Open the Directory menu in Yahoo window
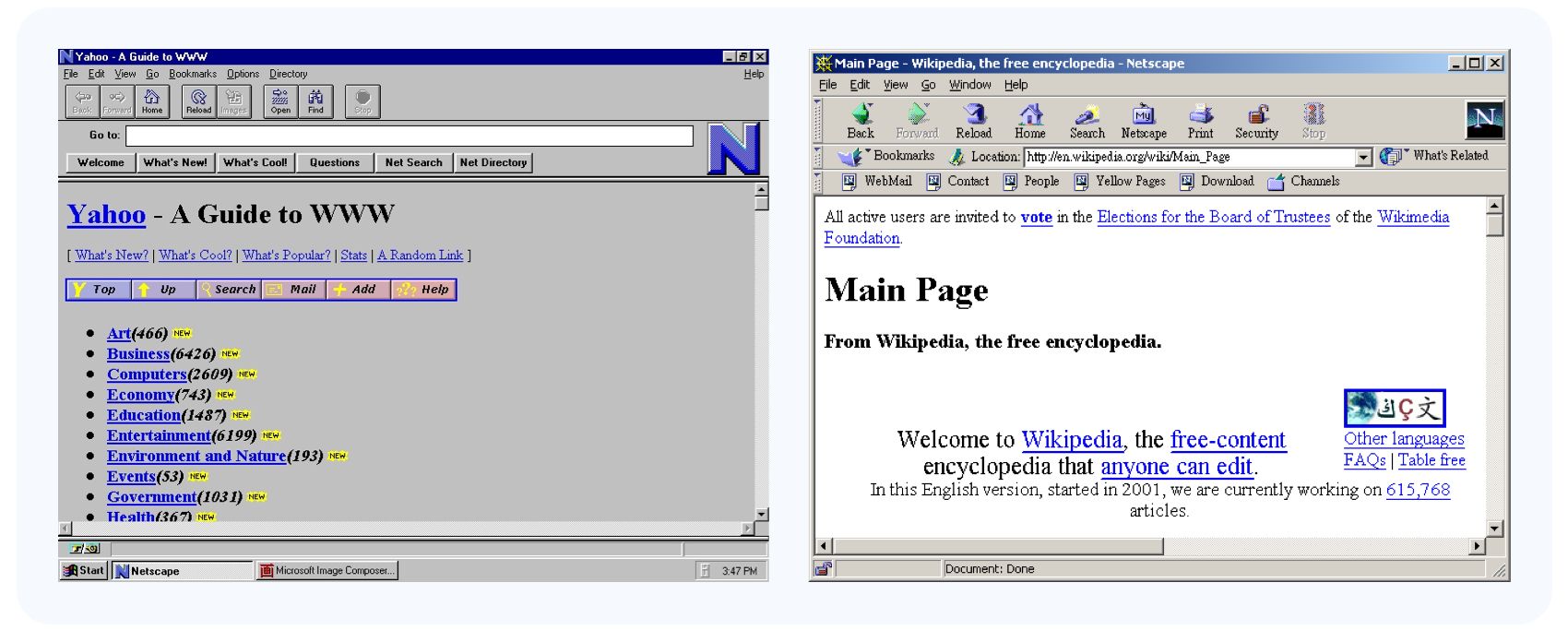 click(288, 74)
